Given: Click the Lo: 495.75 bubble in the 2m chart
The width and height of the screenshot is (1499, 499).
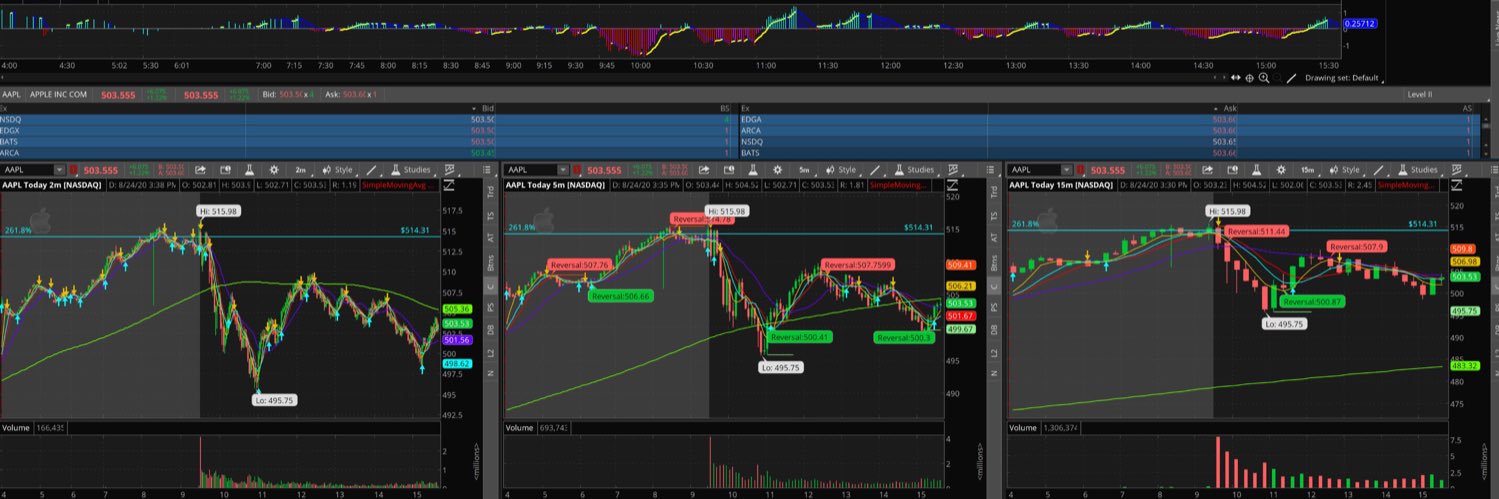Looking at the screenshot, I should tap(274, 399).
